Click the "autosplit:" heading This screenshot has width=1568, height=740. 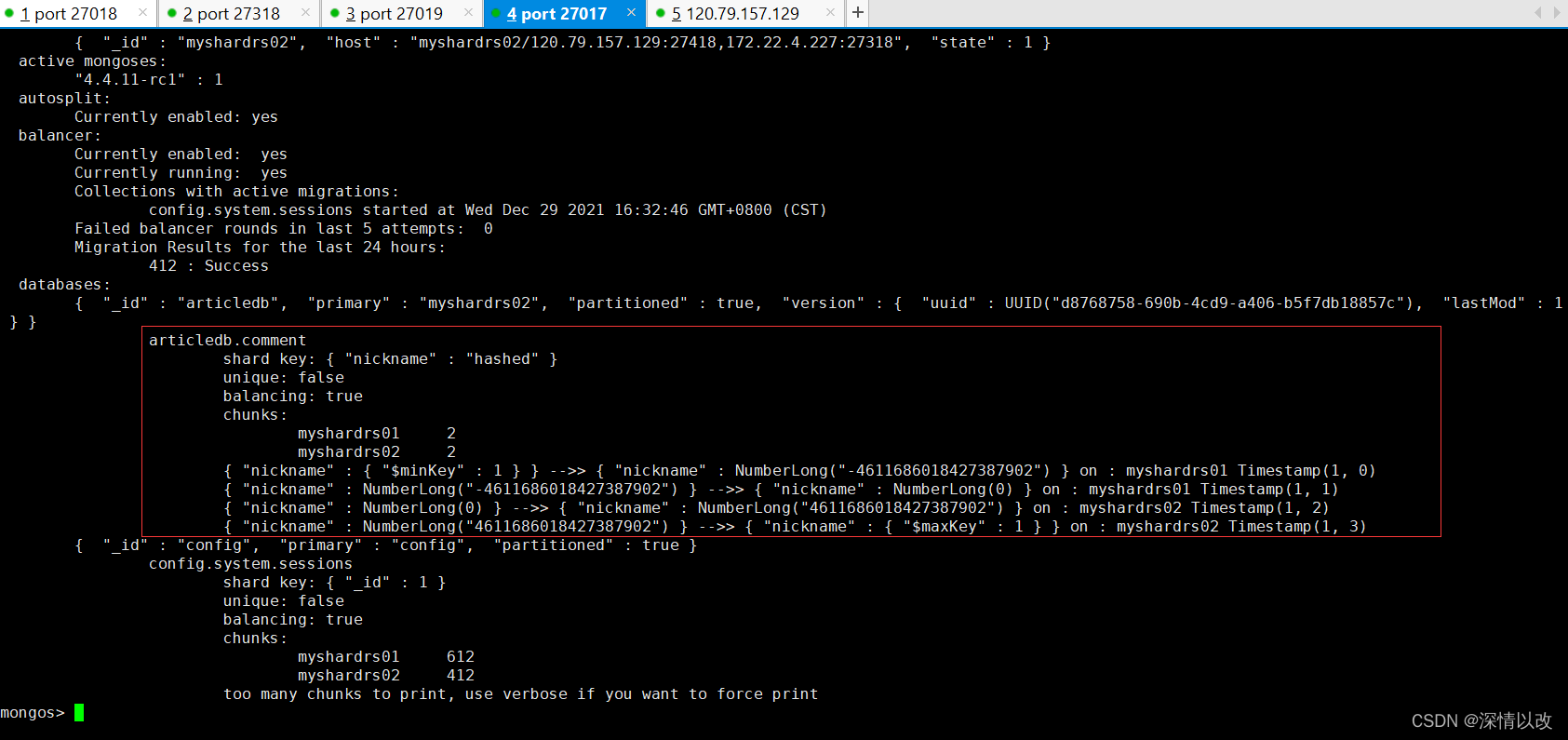(64, 99)
